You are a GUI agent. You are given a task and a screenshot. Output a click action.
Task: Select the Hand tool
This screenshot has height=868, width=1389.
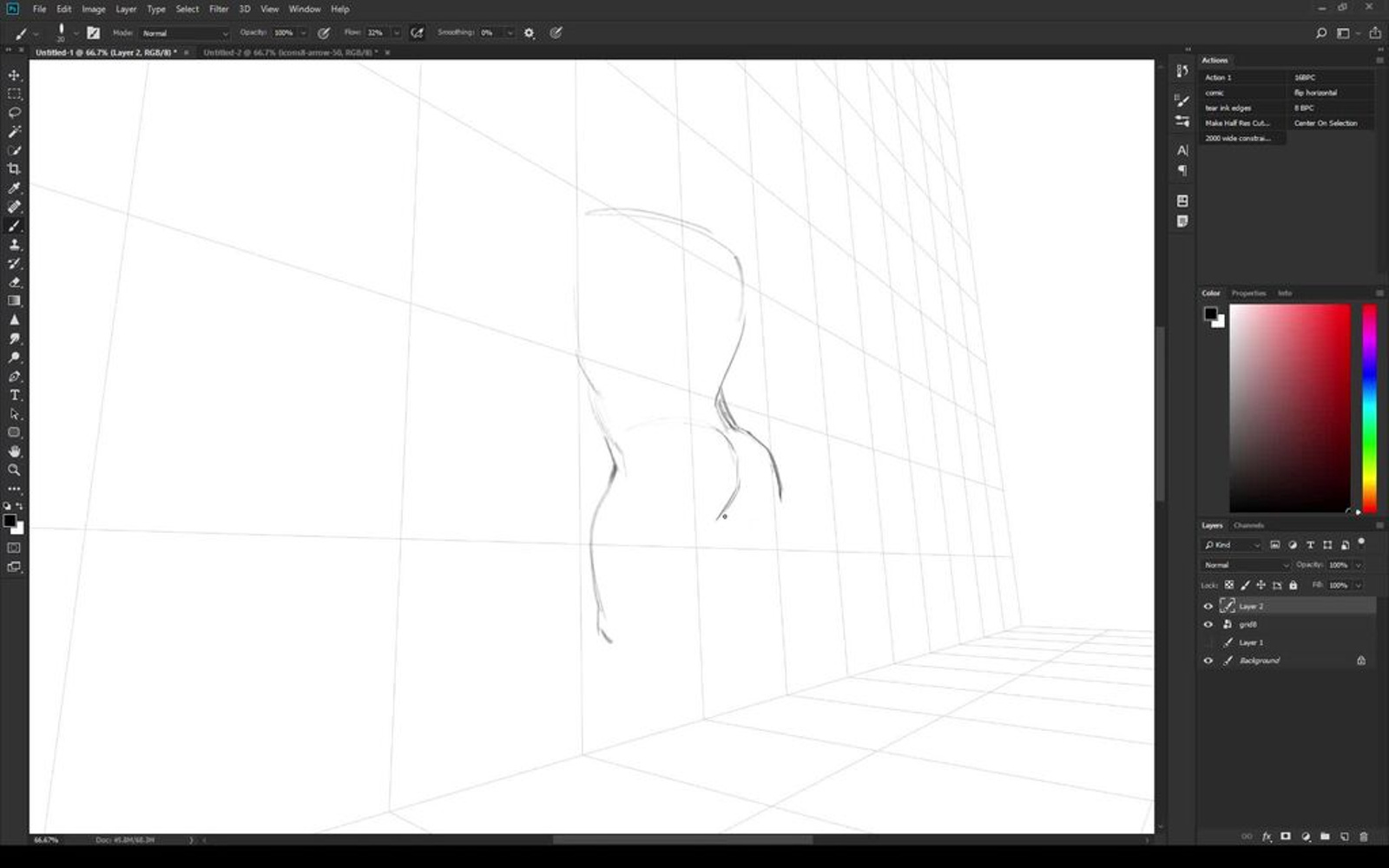(x=14, y=451)
